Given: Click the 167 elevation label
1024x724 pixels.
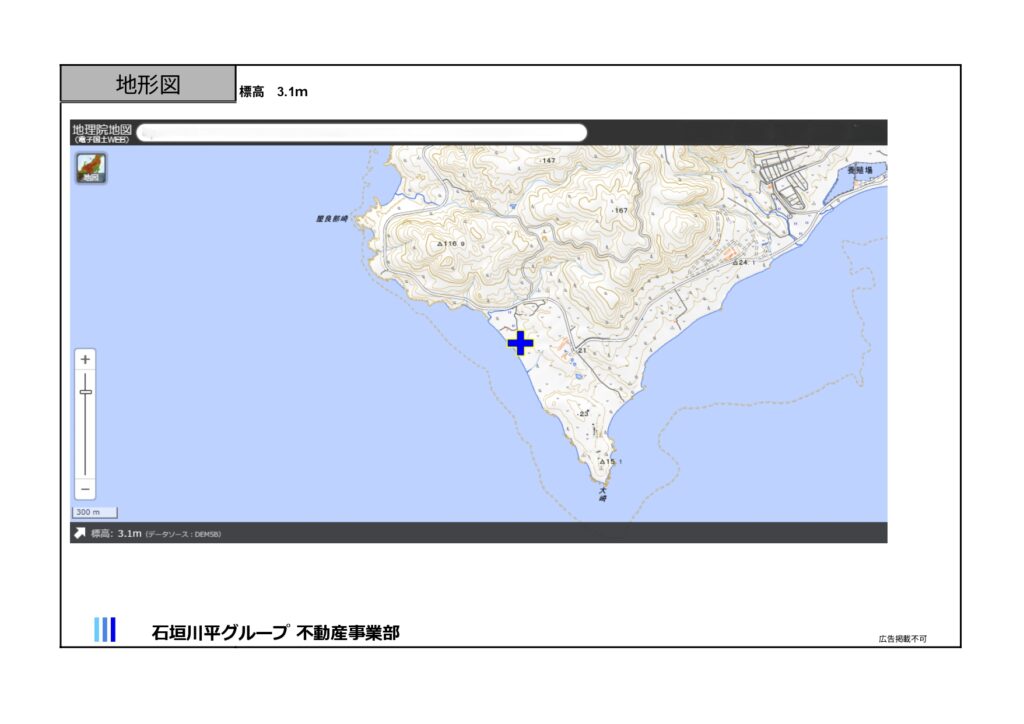Looking at the screenshot, I should click(619, 210).
